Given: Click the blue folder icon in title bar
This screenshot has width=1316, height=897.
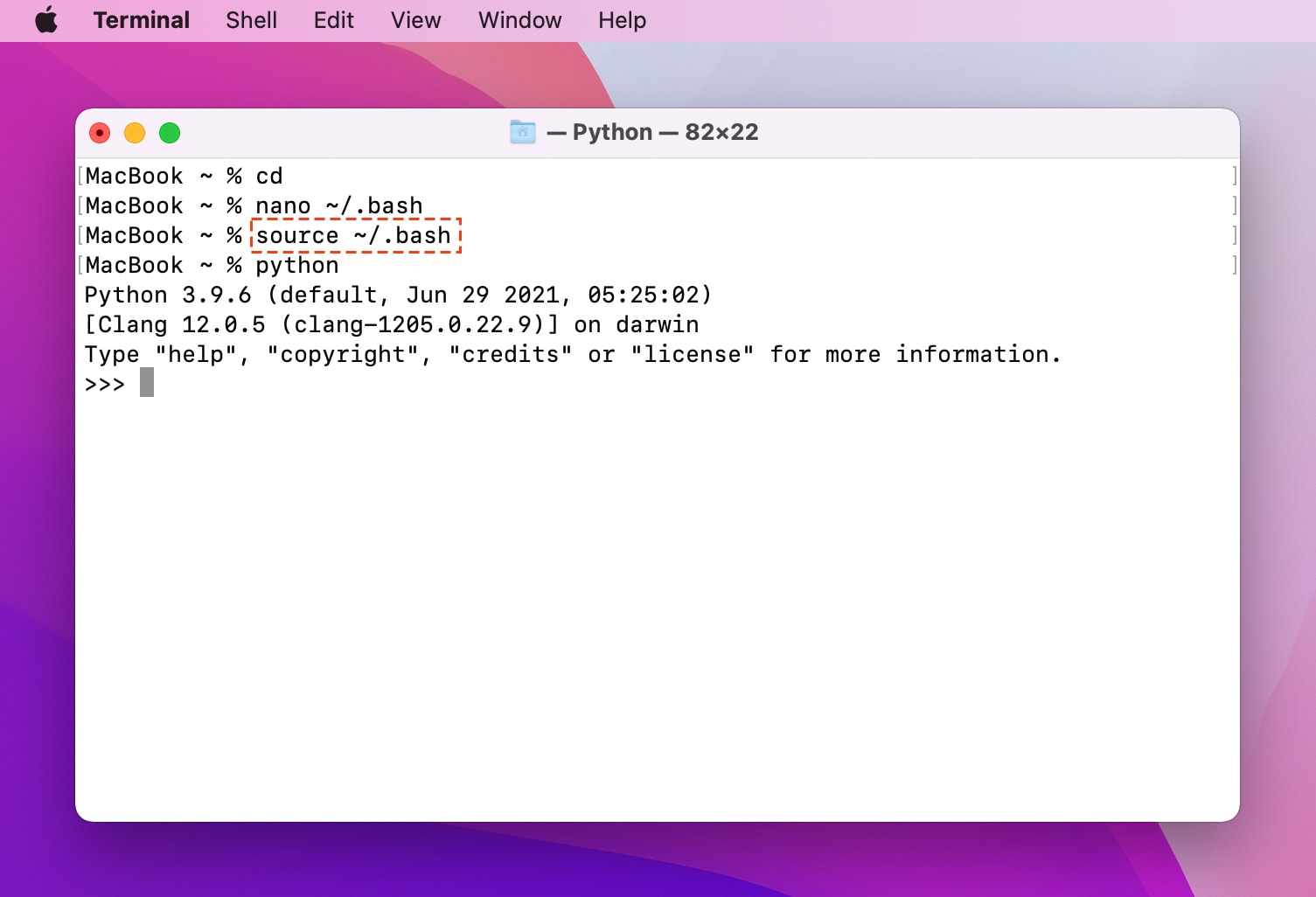Looking at the screenshot, I should (x=522, y=132).
